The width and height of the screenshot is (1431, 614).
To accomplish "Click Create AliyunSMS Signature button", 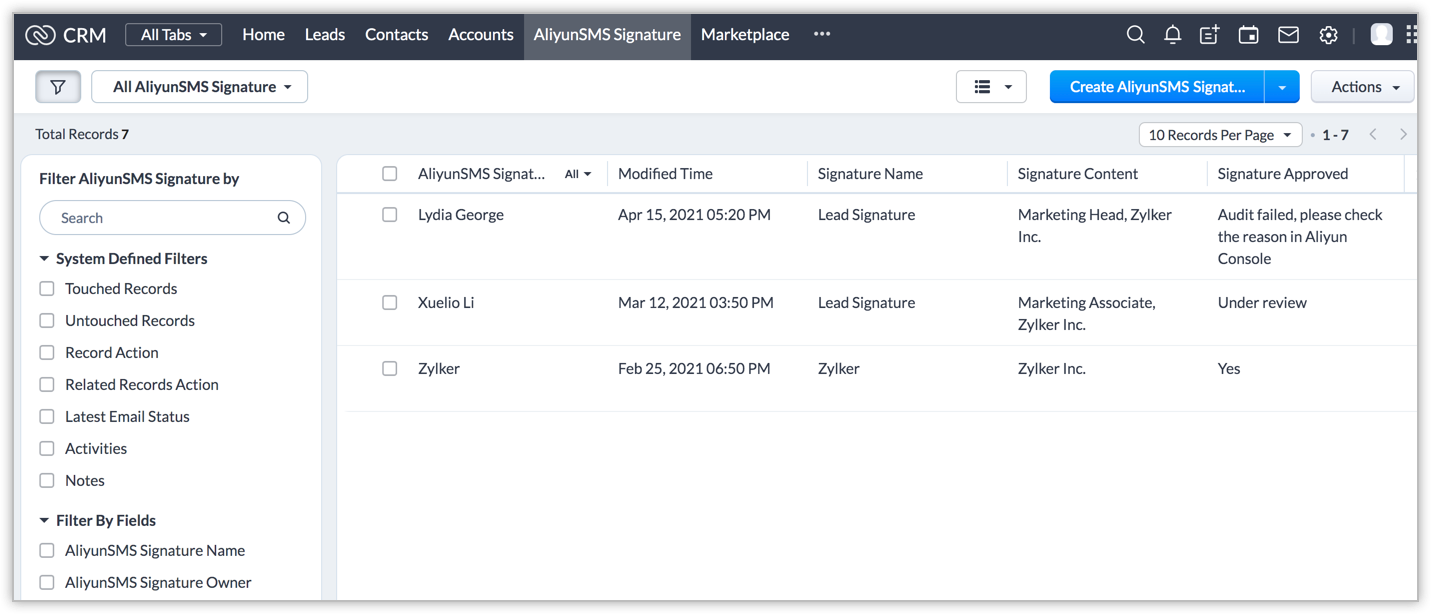I will [1157, 87].
